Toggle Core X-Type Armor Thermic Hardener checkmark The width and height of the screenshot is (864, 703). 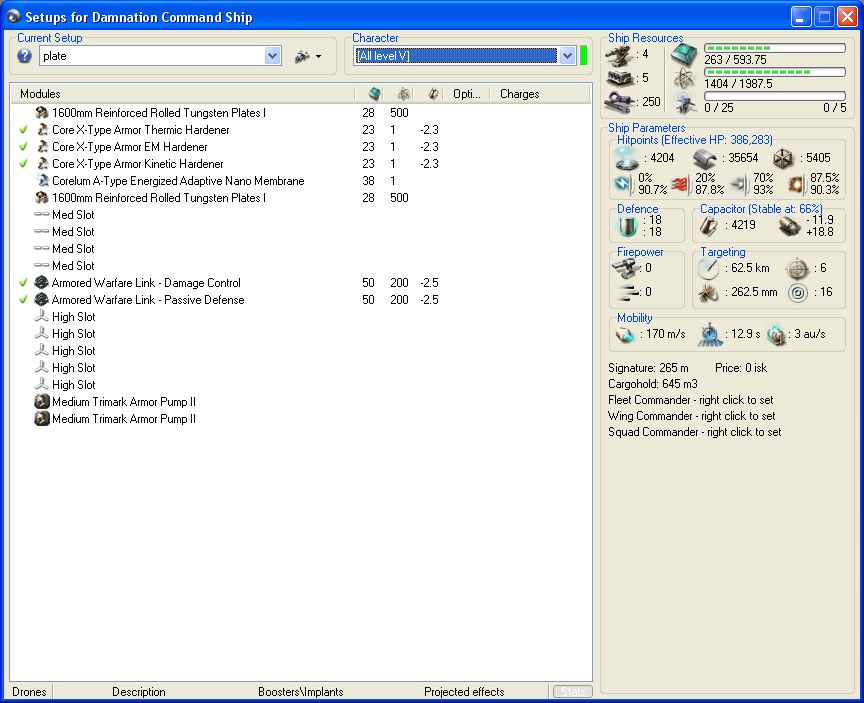(23, 130)
